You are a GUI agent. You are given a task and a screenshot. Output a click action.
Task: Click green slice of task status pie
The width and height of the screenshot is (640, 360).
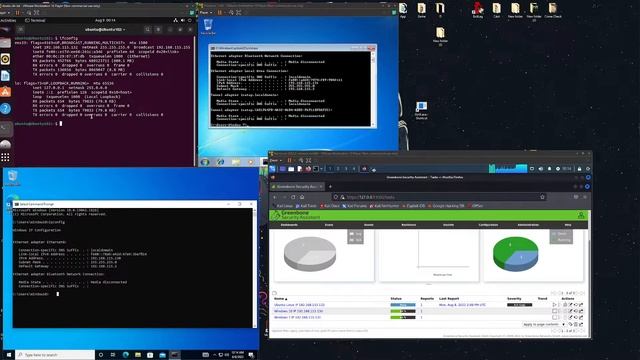[507, 248]
